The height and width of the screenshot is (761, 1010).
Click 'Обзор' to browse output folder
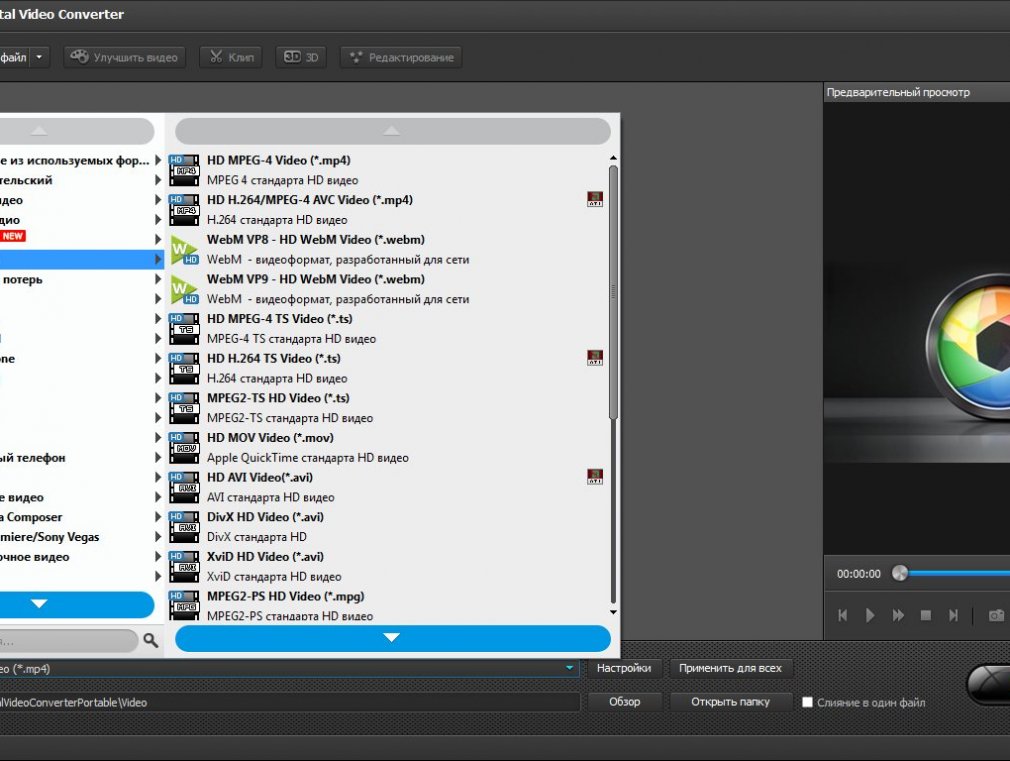pyautogui.click(x=624, y=702)
